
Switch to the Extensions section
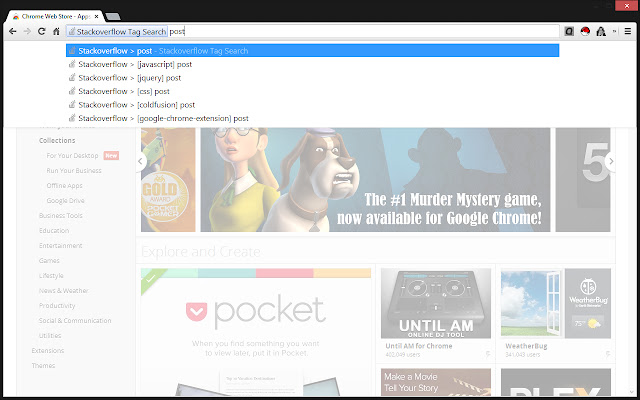click(48, 351)
